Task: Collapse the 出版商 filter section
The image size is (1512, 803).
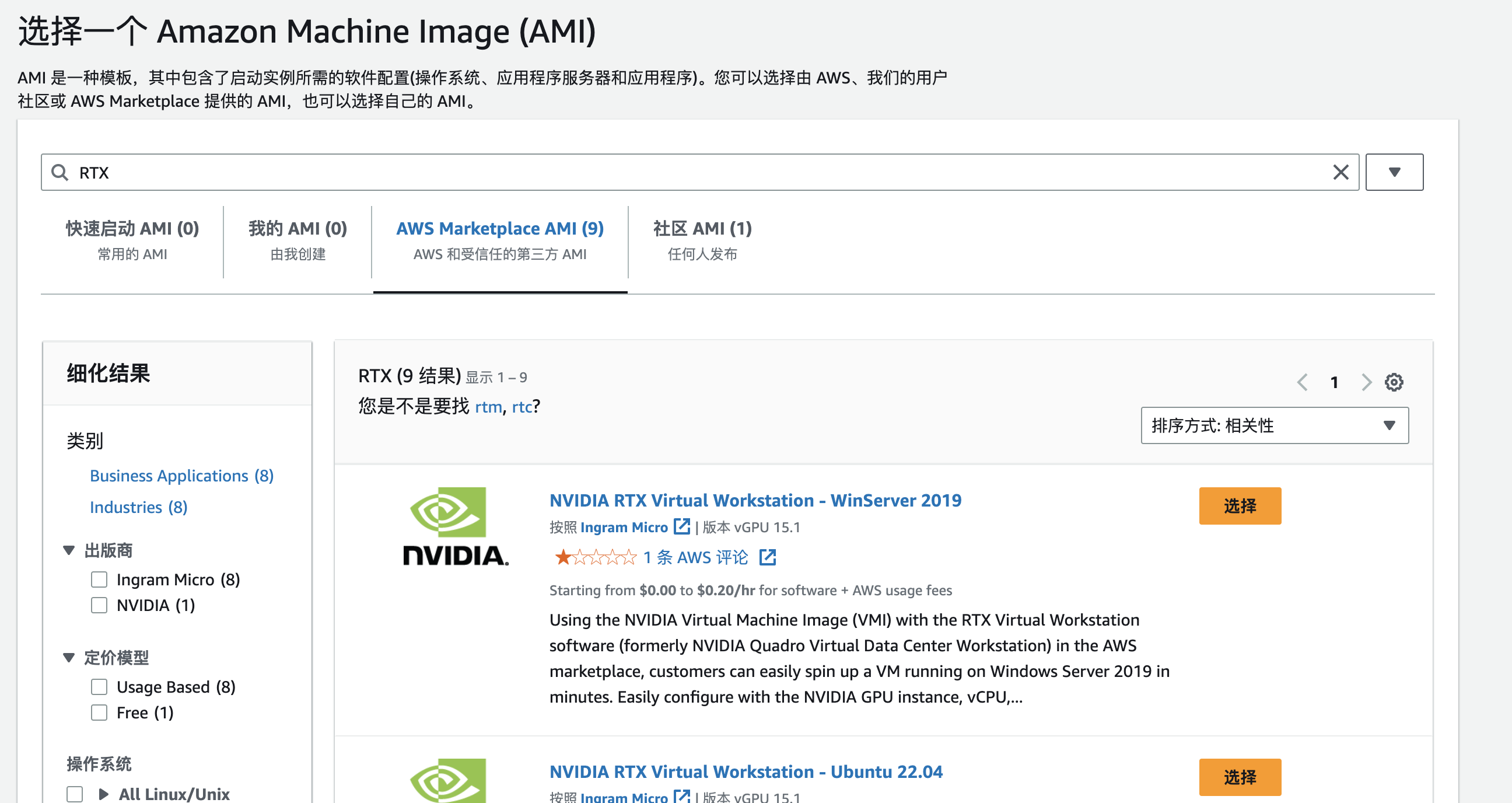Action: pos(69,550)
